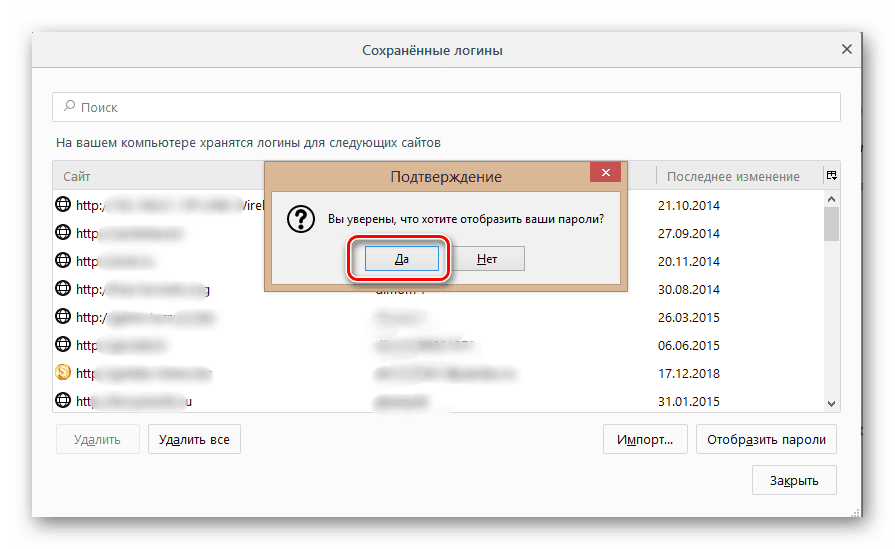Click the globe icon in 20.11.2014 row

[63, 260]
